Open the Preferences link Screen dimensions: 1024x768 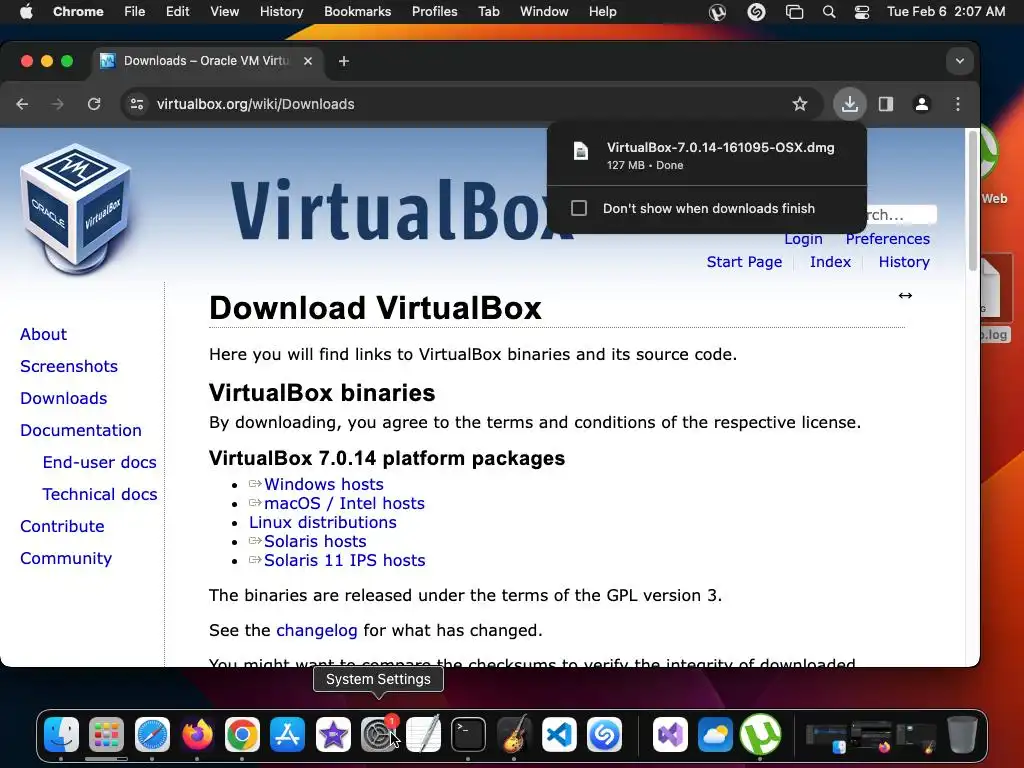(888, 239)
